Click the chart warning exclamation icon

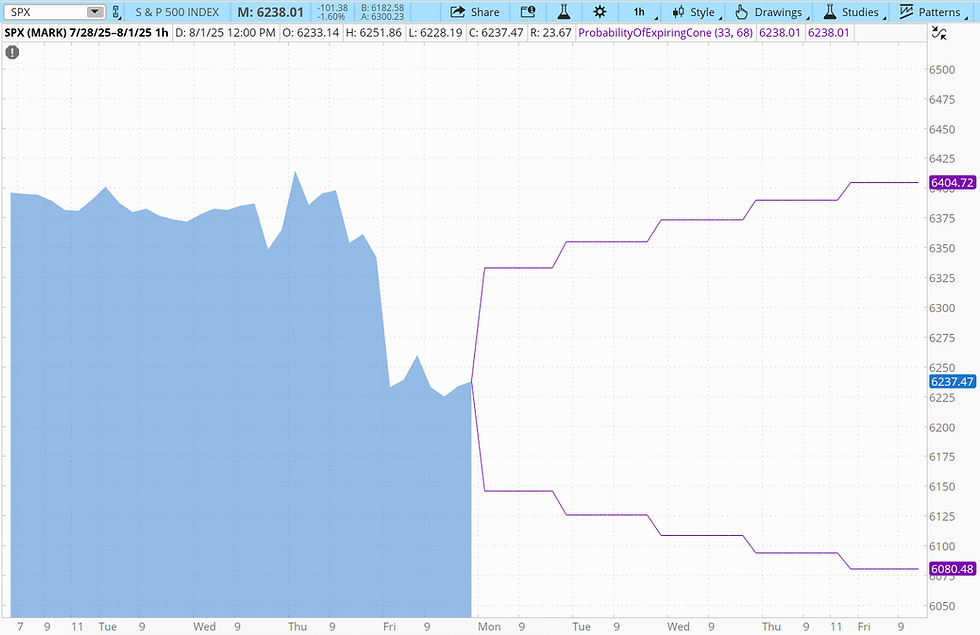pos(12,52)
